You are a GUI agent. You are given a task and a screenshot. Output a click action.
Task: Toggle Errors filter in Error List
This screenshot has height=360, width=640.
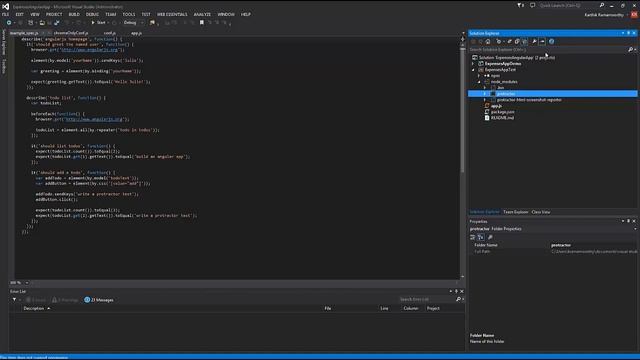(x=36, y=300)
